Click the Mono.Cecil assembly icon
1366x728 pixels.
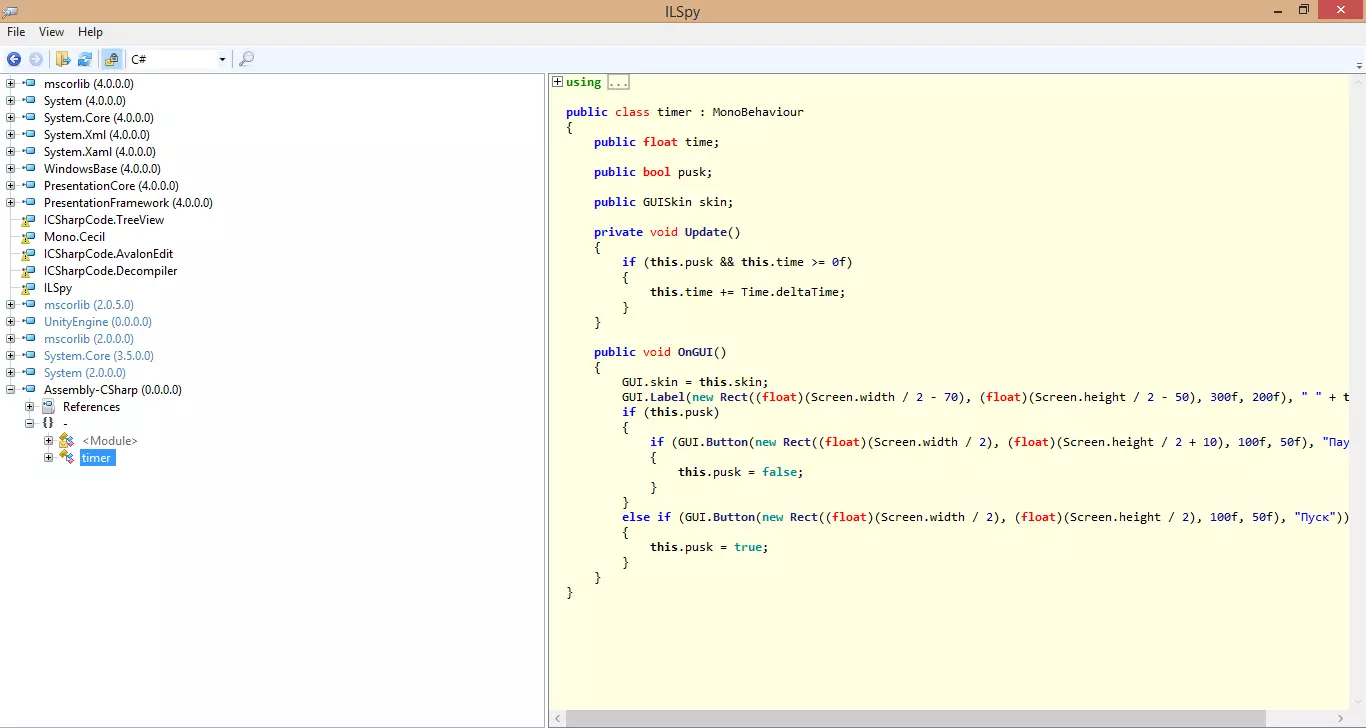[x=28, y=237]
